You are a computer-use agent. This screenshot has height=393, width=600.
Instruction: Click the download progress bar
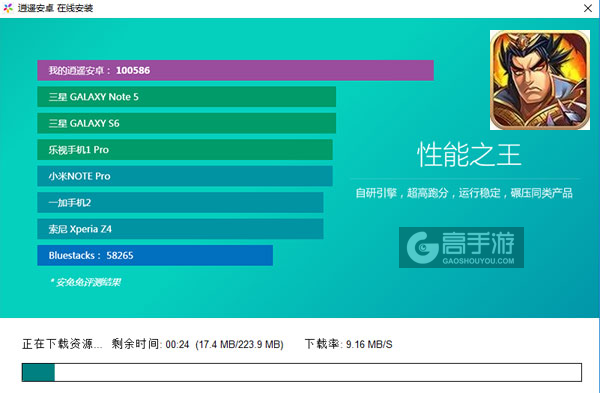(302, 372)
